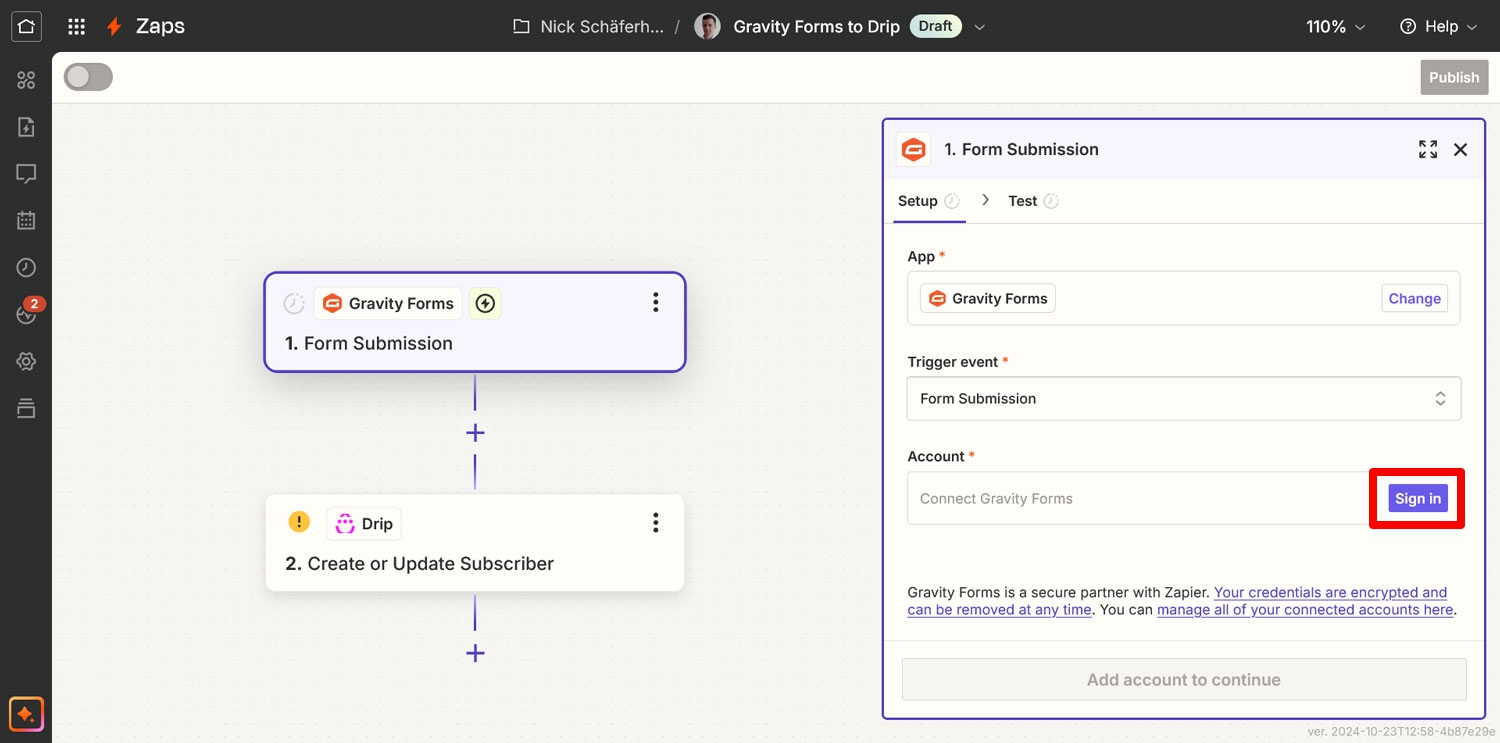Open the sidebar Zap file icon

click(x=26, y=127)
